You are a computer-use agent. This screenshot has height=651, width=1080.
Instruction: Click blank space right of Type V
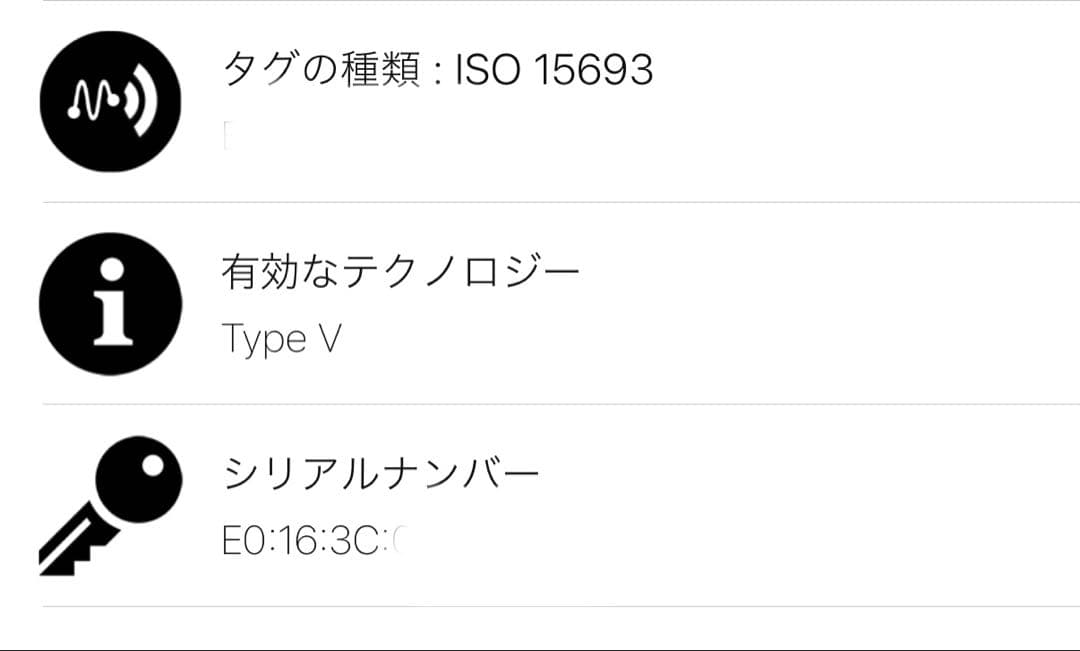coord(700,340)
